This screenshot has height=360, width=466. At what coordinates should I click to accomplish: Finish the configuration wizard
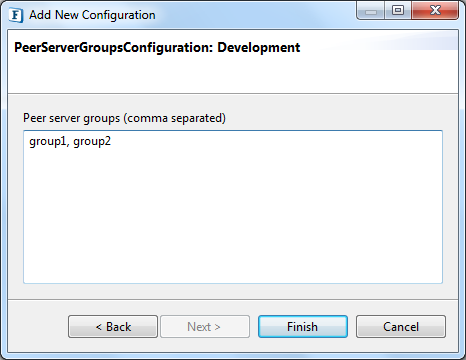[x=303, y=327]
